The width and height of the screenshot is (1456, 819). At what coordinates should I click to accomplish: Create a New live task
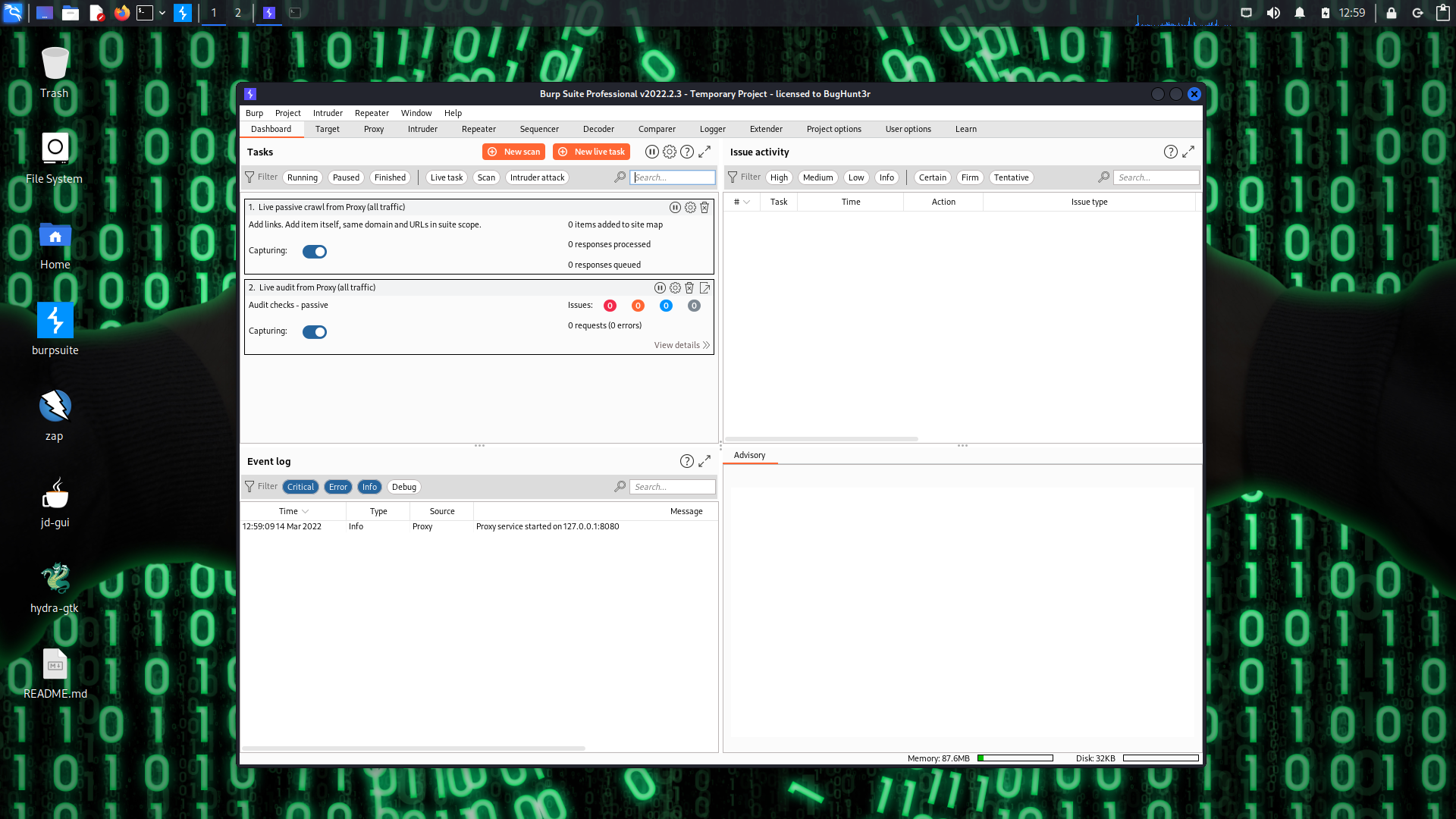tap(591, 152)
